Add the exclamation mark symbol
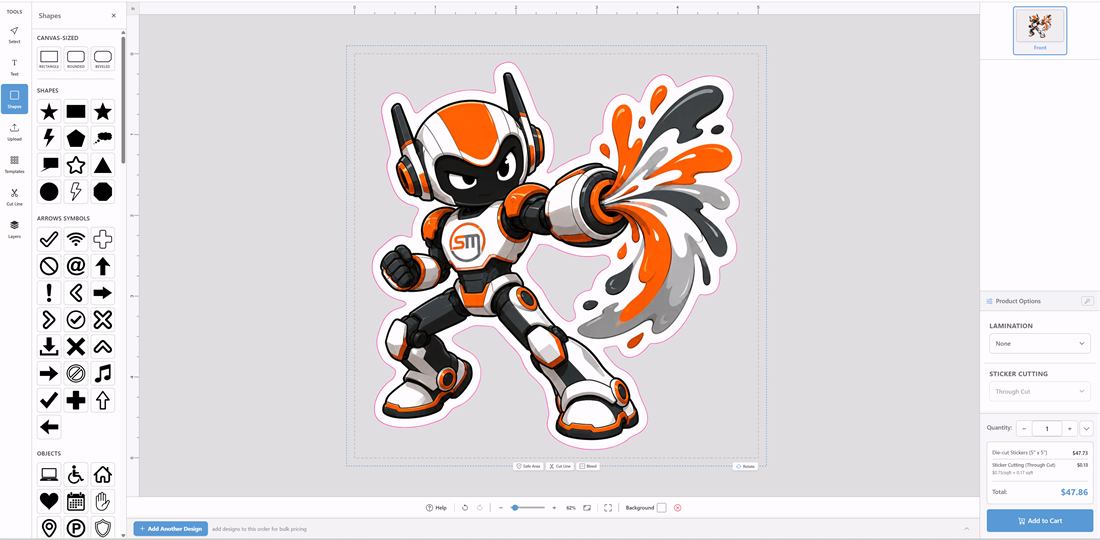Image resolution: width=1100 pixels, height=540 pixels. (x=49, y=292)
